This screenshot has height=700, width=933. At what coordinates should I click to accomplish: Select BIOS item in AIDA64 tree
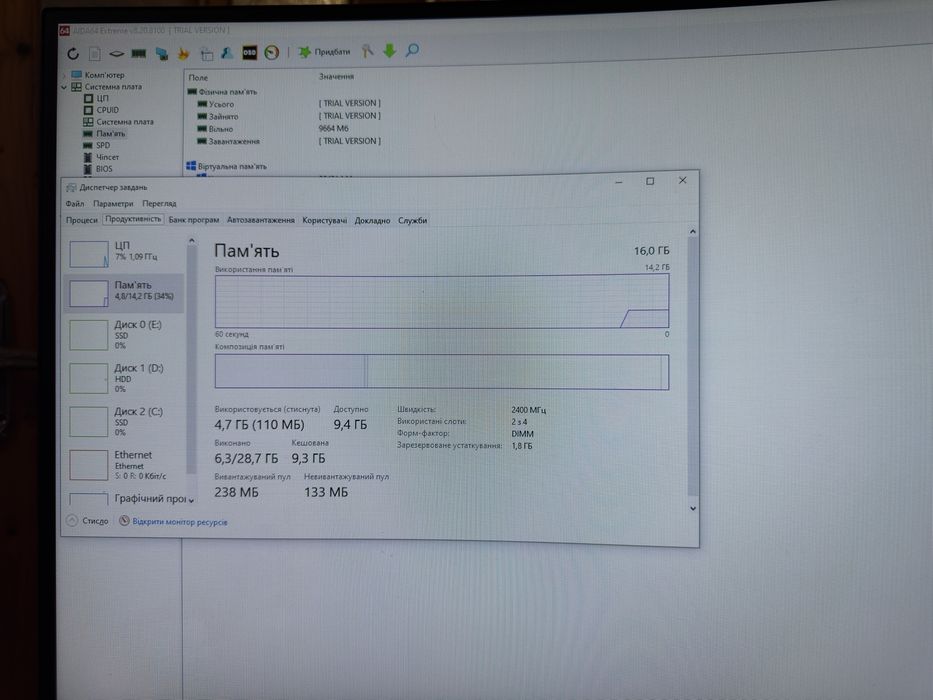point(98,169)
